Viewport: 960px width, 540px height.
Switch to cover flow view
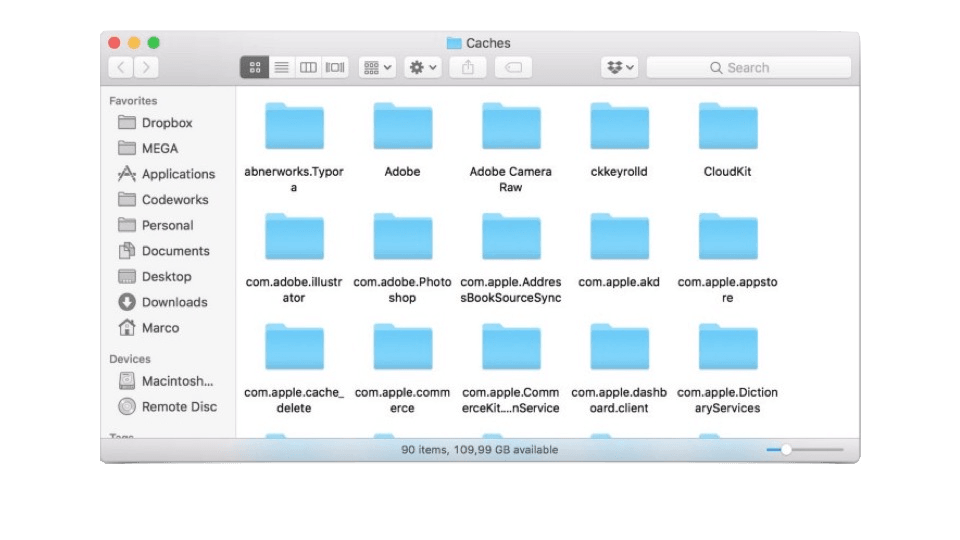(335, 68)
